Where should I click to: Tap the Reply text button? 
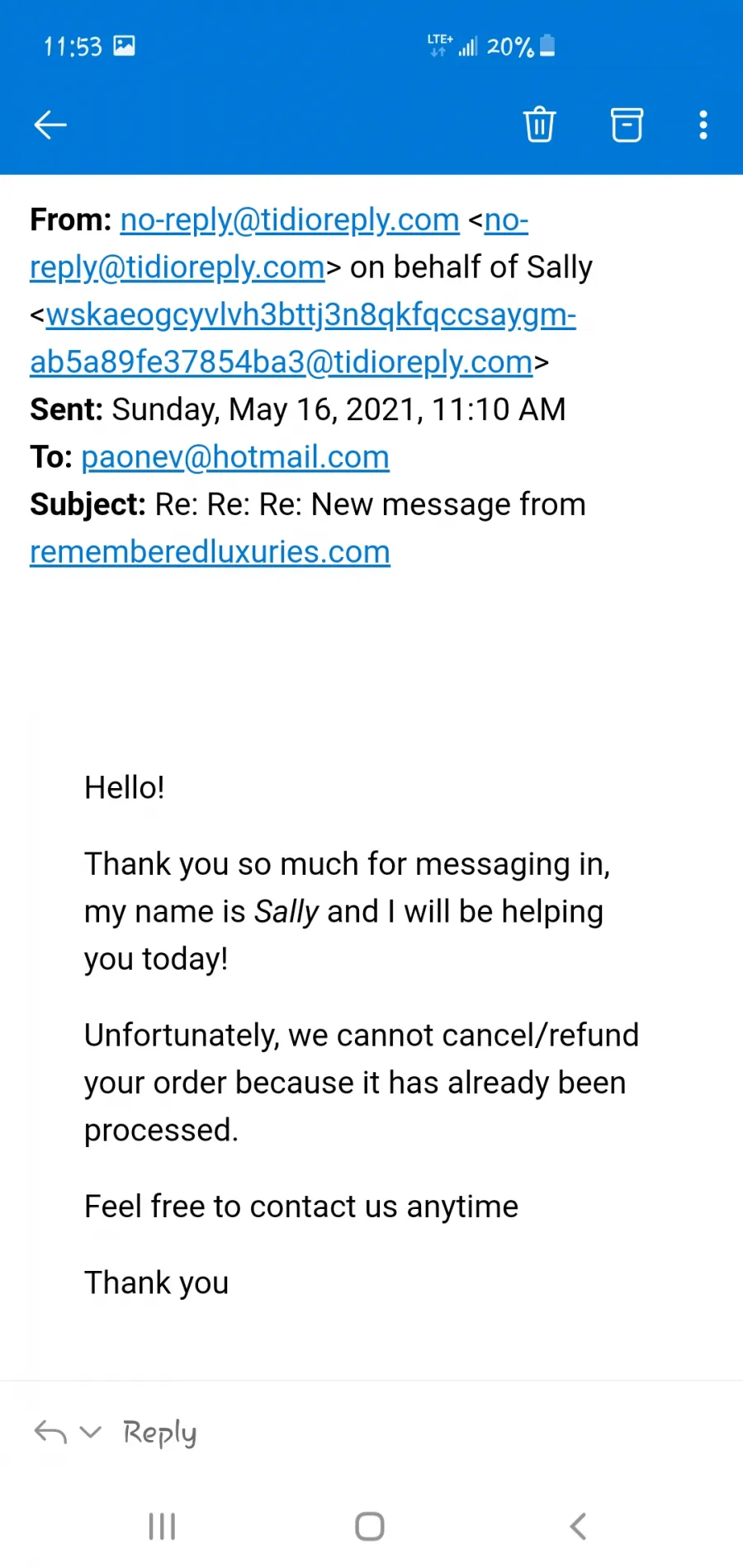click(x=160, y=1433)
